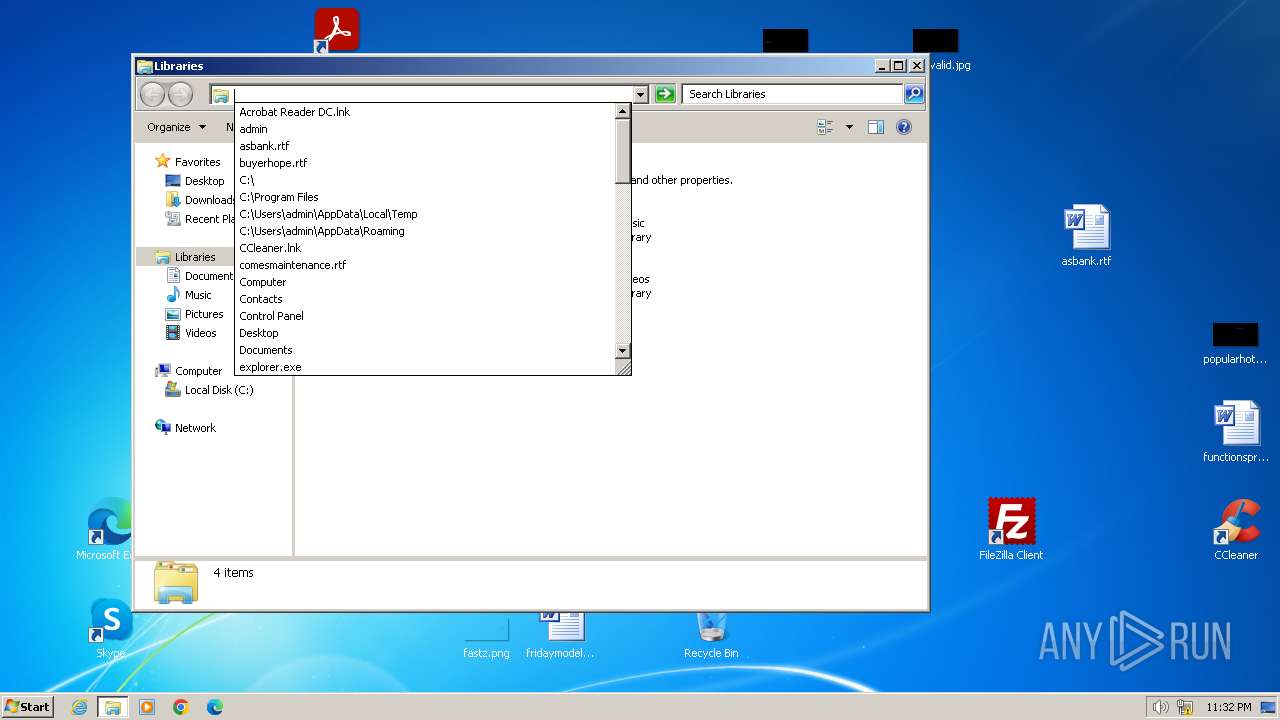This screenshot has width=1280, height=720.
Task: Choose comesmaintenance.rtf from suggestions
Action: (425, 265)
